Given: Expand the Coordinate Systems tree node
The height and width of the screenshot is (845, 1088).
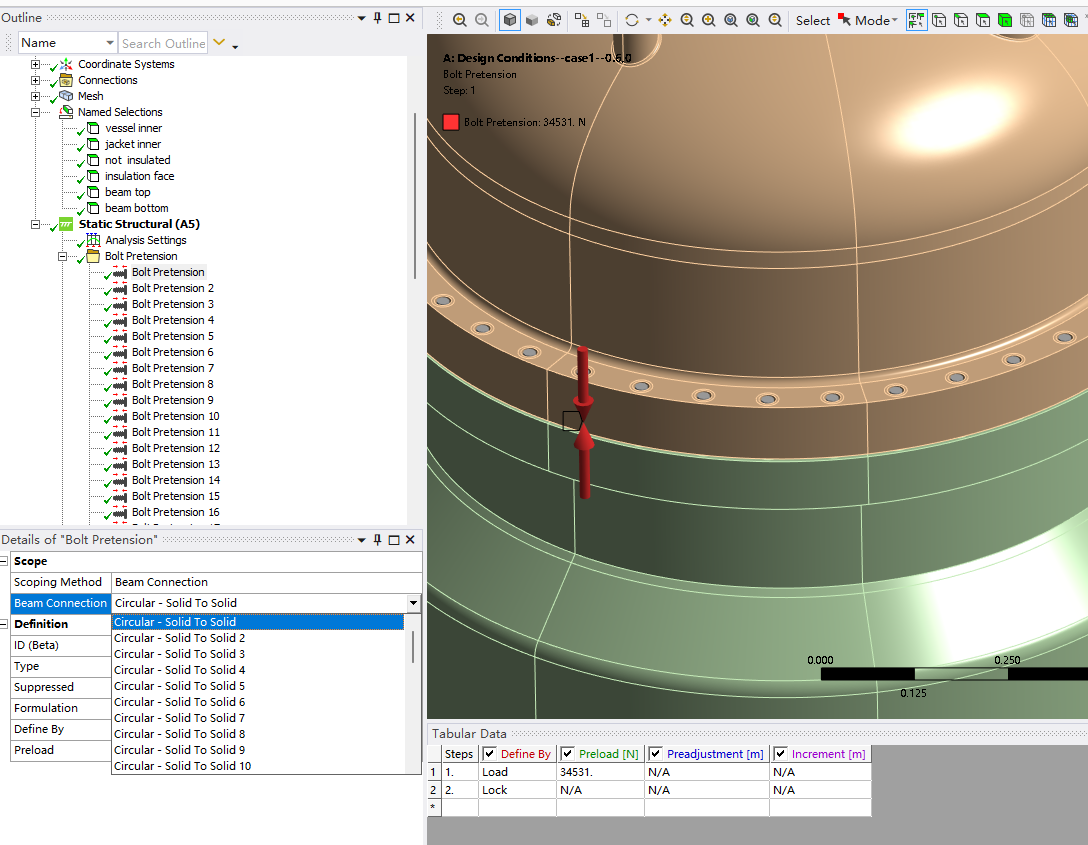Looking at the screenshot, I should [35, 64].
